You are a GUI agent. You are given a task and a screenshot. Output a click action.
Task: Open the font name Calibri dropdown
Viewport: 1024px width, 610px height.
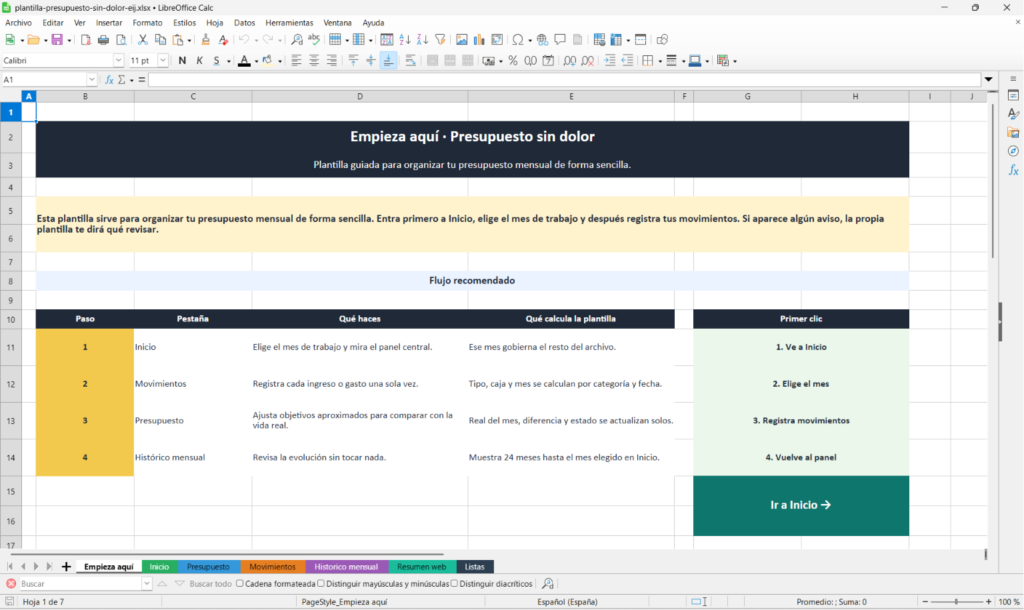tap(118, 61)
